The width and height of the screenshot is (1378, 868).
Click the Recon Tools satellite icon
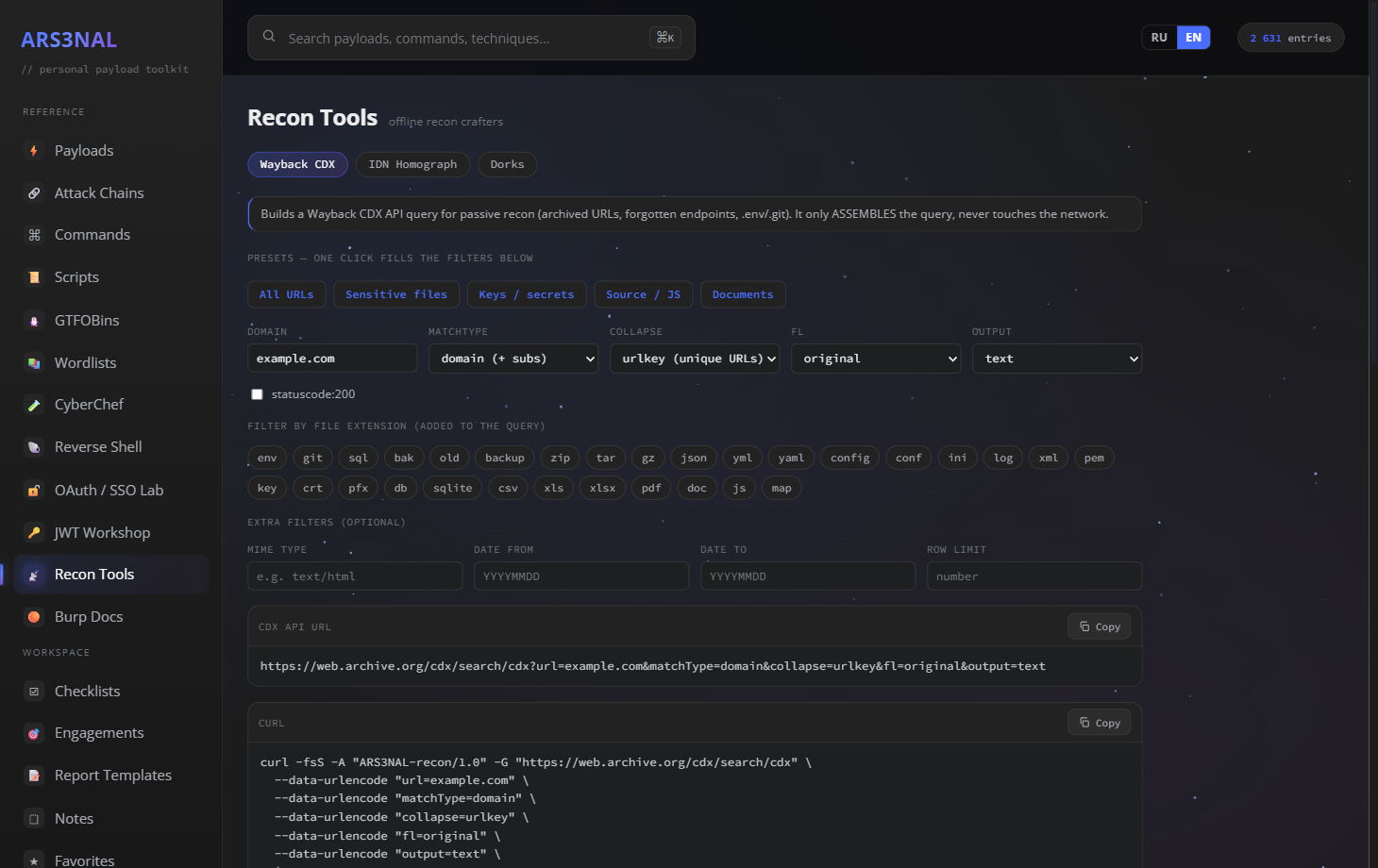34,575
